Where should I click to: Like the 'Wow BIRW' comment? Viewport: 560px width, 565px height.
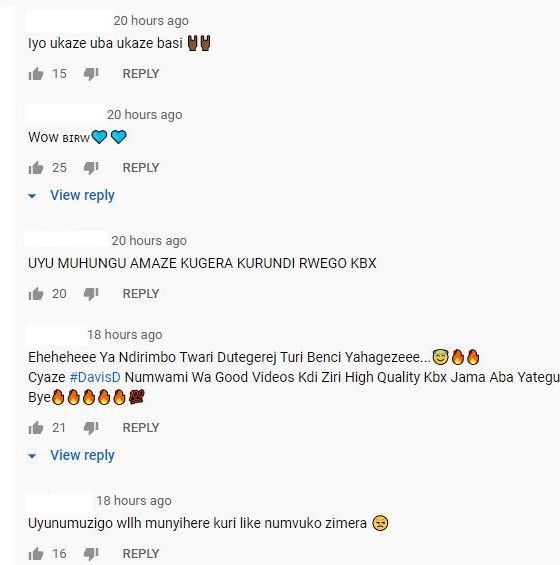[x=36, y=168]
